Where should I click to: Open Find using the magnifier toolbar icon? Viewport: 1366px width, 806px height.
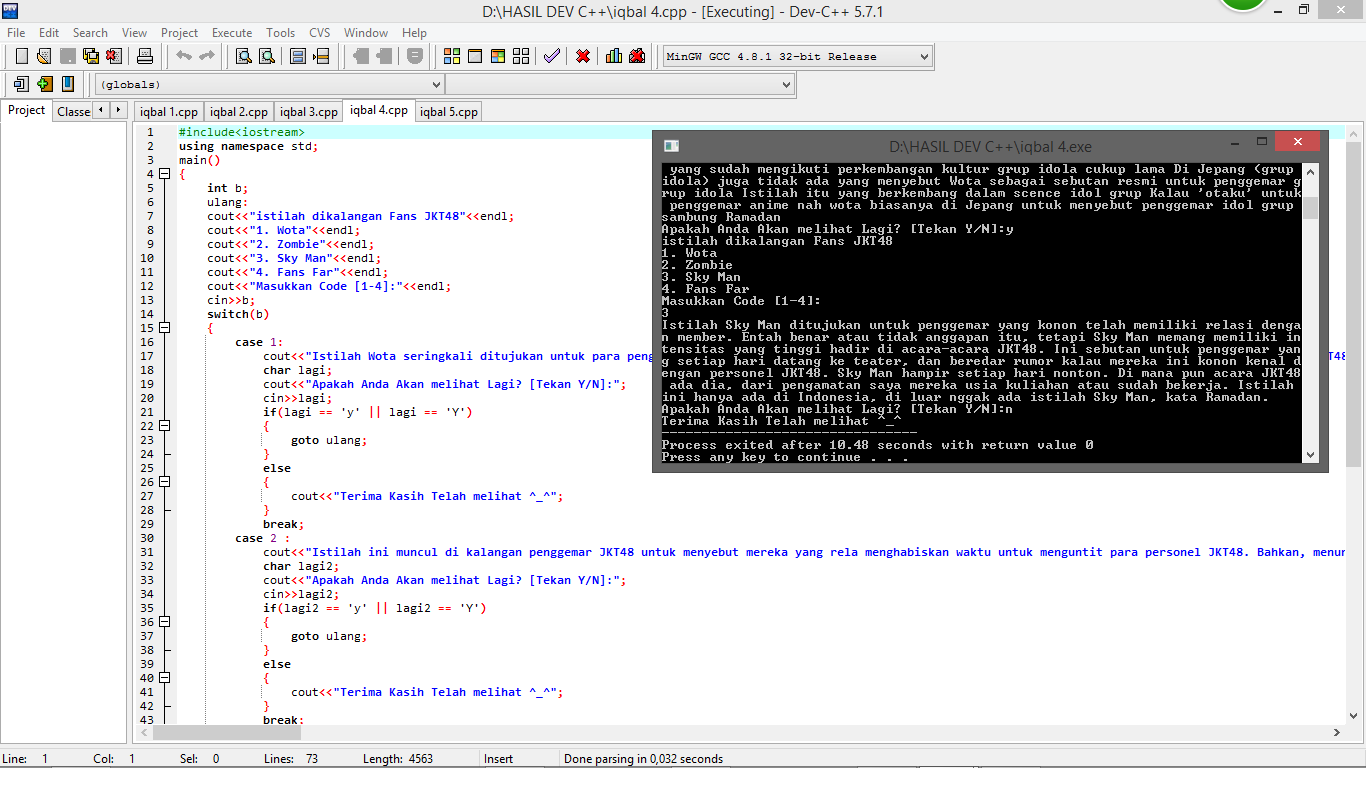tap(243, 56)
